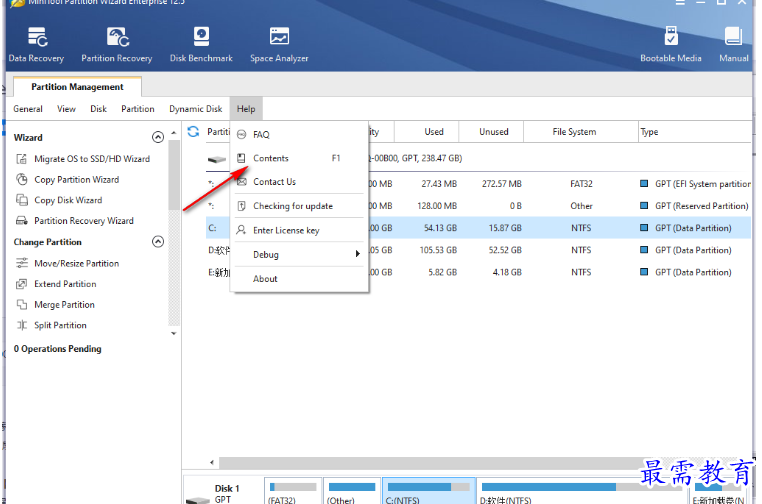Choose FAQ from Help menu

pos(299,135)
